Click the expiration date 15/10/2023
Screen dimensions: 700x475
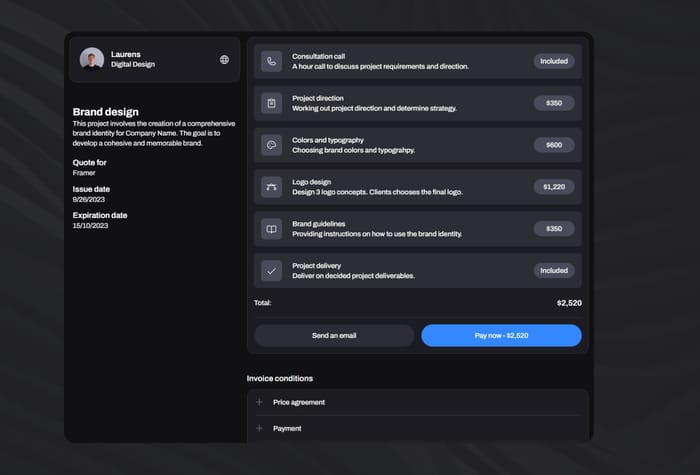tap(91, 226)
